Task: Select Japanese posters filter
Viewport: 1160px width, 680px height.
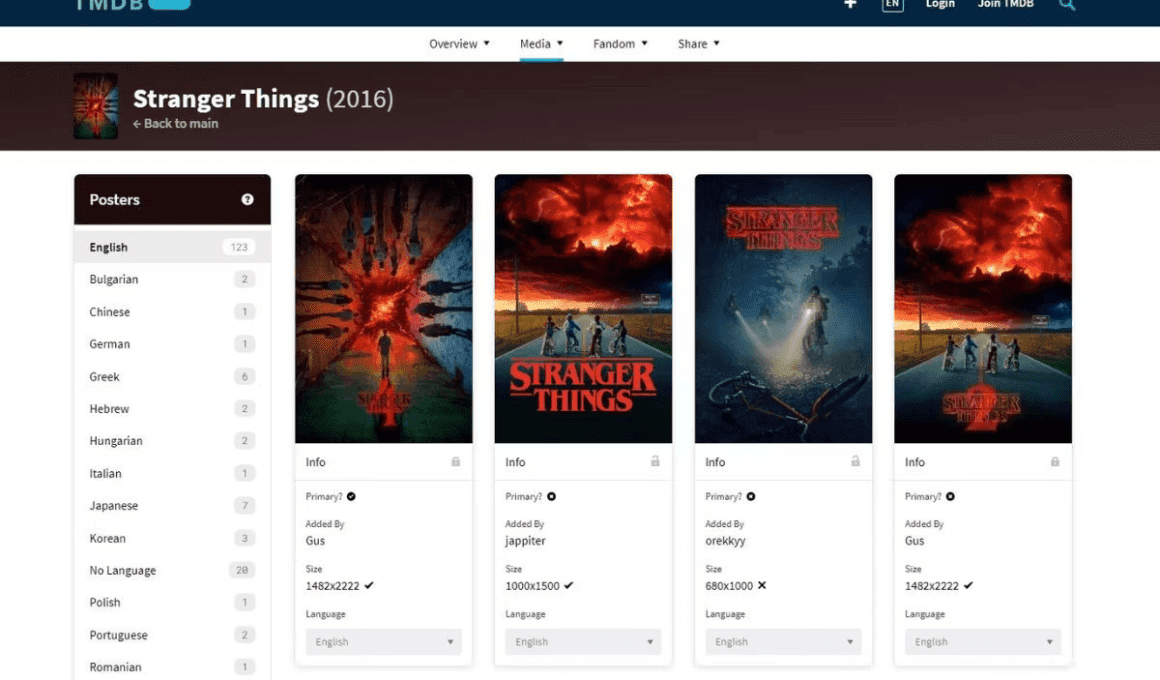Action: click(172, 505)
